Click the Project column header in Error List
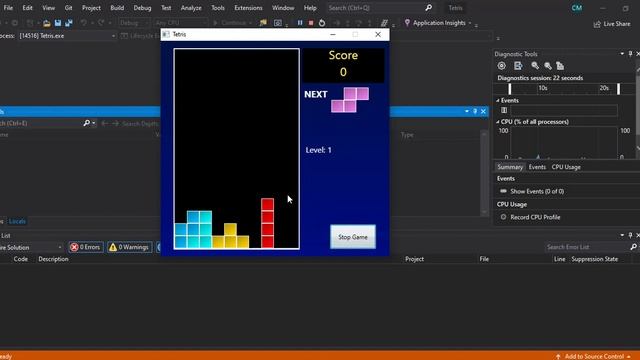 pos(414,259)
